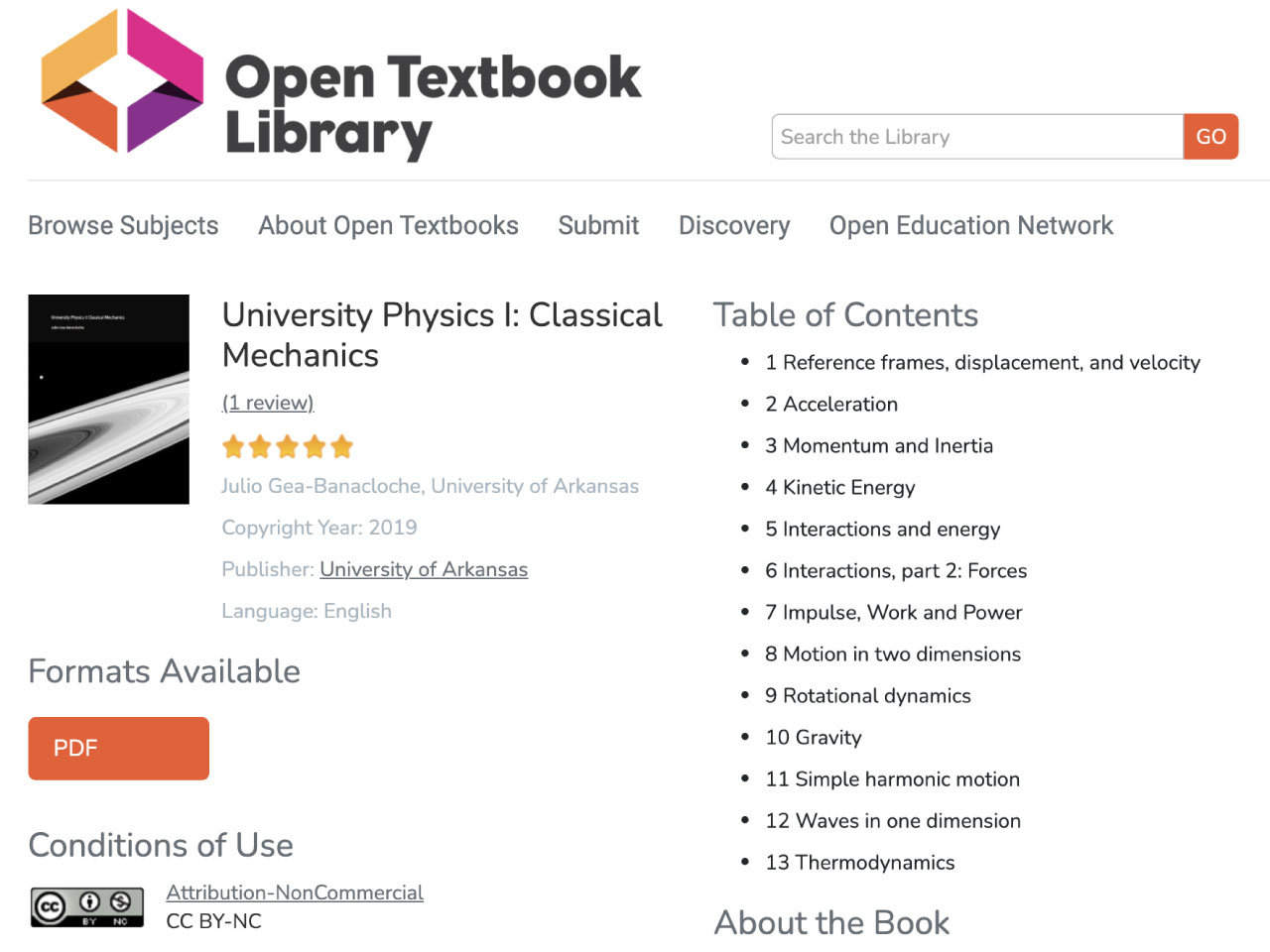Download the PDF version
The height and width of the screenshot is (952, 1270).
pyautogui.click(x=118, y=748)
